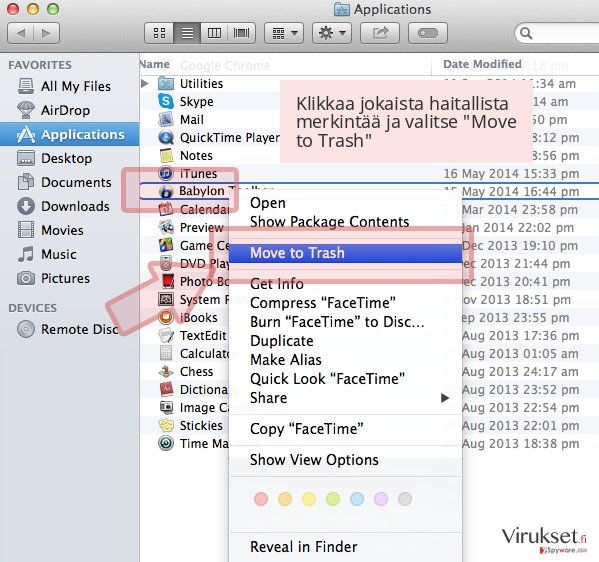Open All My Files in sidebar
This screenshot has height=562, width=599.
[x=70, y=86]
